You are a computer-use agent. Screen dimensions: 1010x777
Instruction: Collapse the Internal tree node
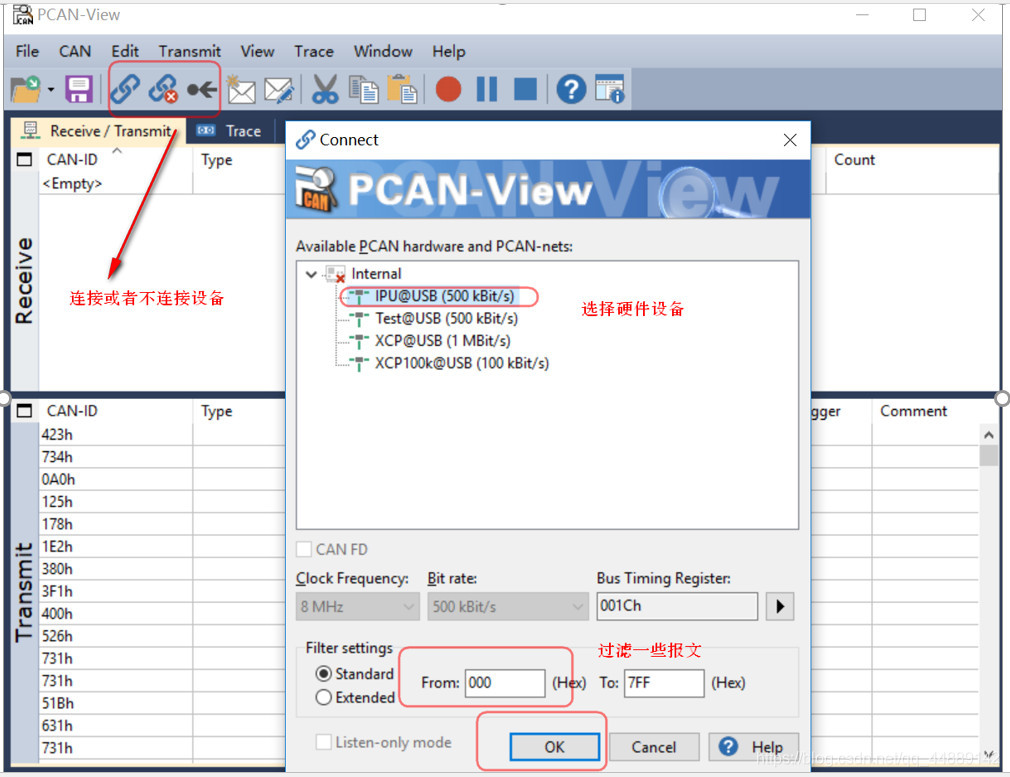click(x=311, y=274)
